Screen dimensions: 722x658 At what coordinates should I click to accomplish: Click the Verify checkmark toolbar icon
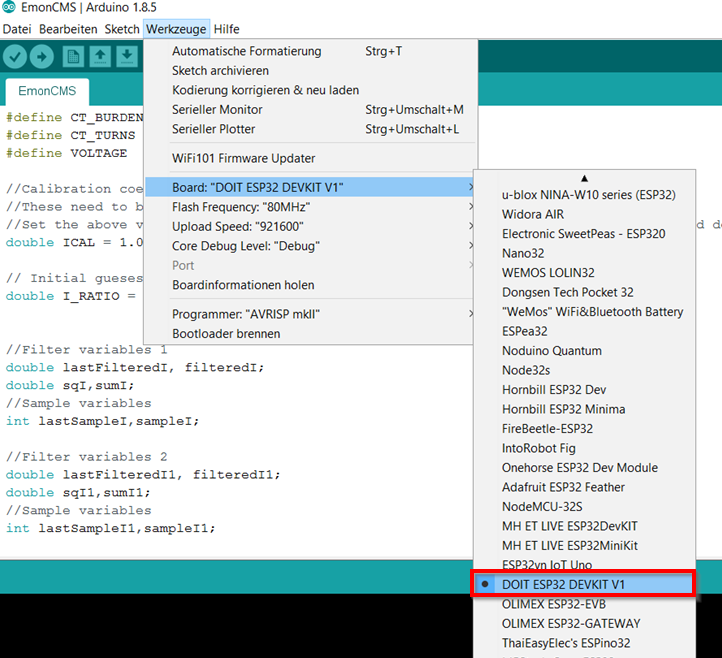point(15,57)
